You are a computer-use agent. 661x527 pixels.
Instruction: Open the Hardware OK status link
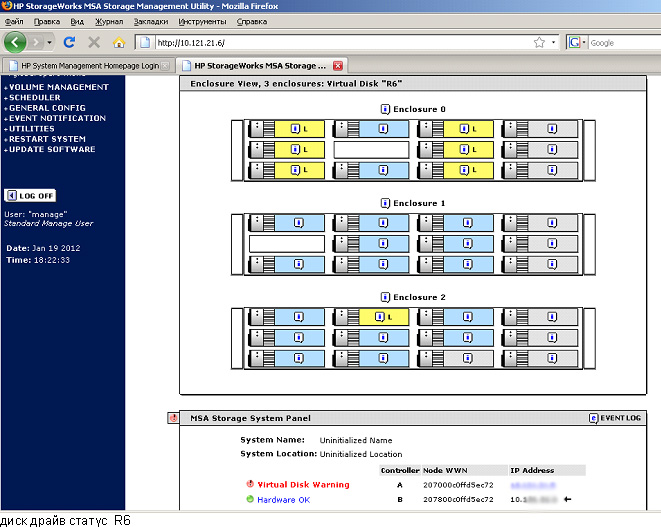pyautogui.click(x=284, y=499)
